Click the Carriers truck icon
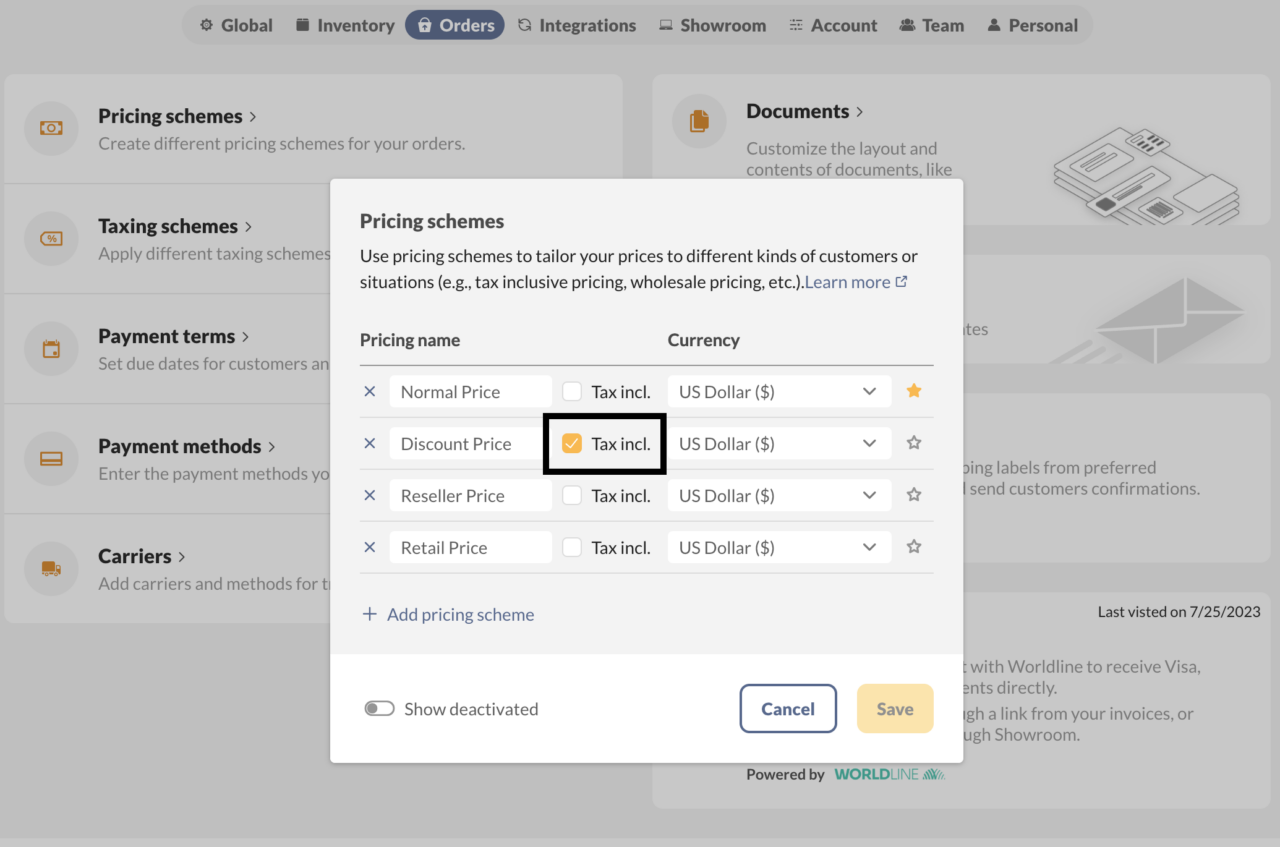 pyautogui.click(x=51, y=569)
